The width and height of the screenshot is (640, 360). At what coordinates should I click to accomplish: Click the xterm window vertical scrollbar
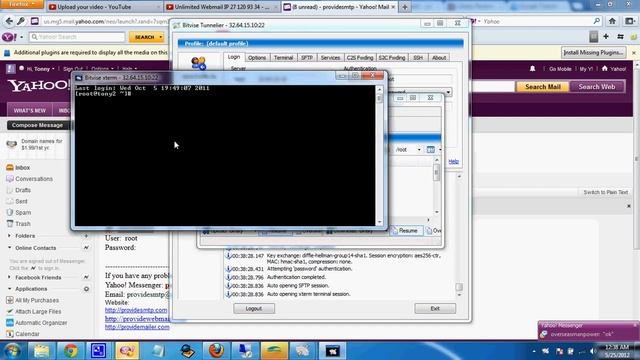(380, 156)
